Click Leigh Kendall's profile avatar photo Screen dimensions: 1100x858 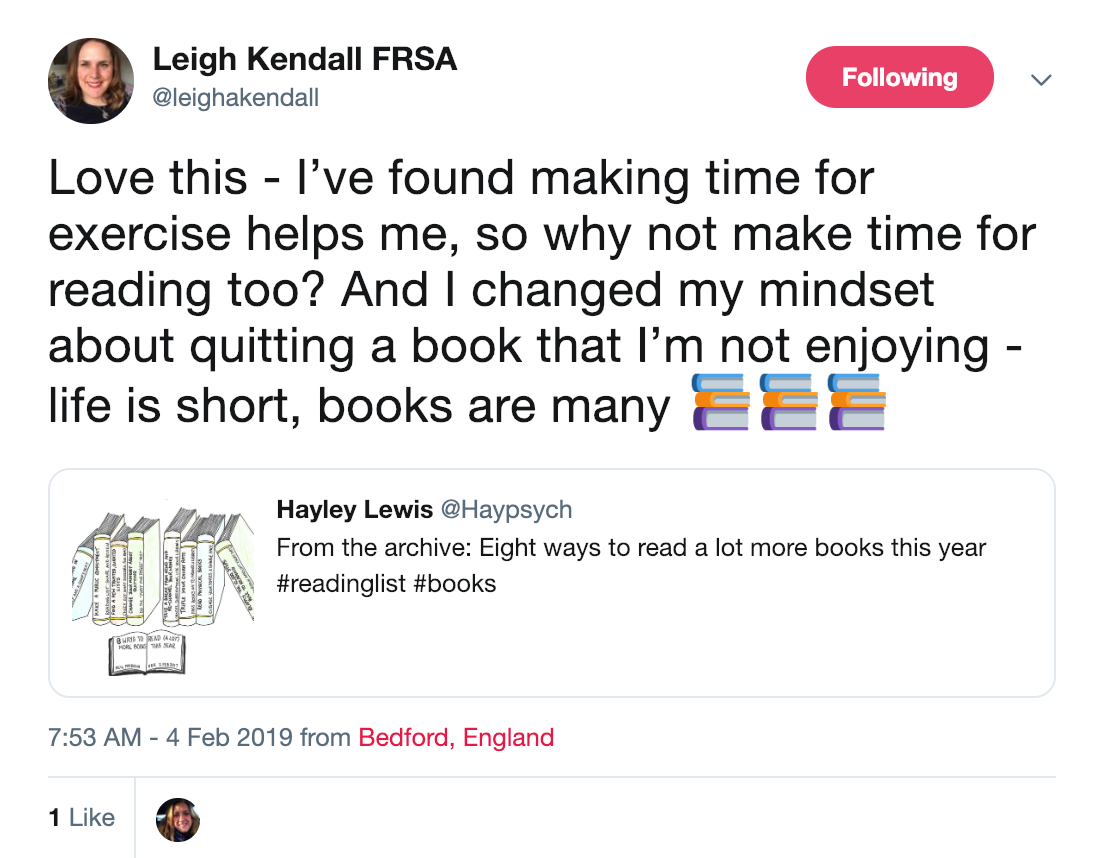pyautogui.click(x=91, y=81)
